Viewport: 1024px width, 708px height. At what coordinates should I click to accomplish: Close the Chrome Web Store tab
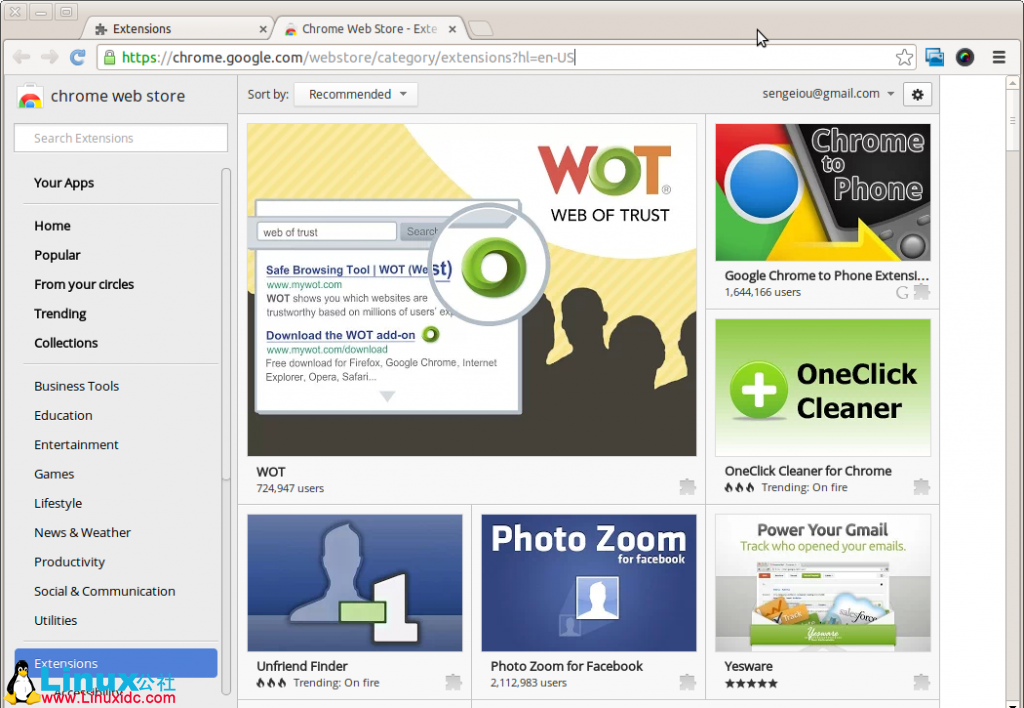click(452, 29)
